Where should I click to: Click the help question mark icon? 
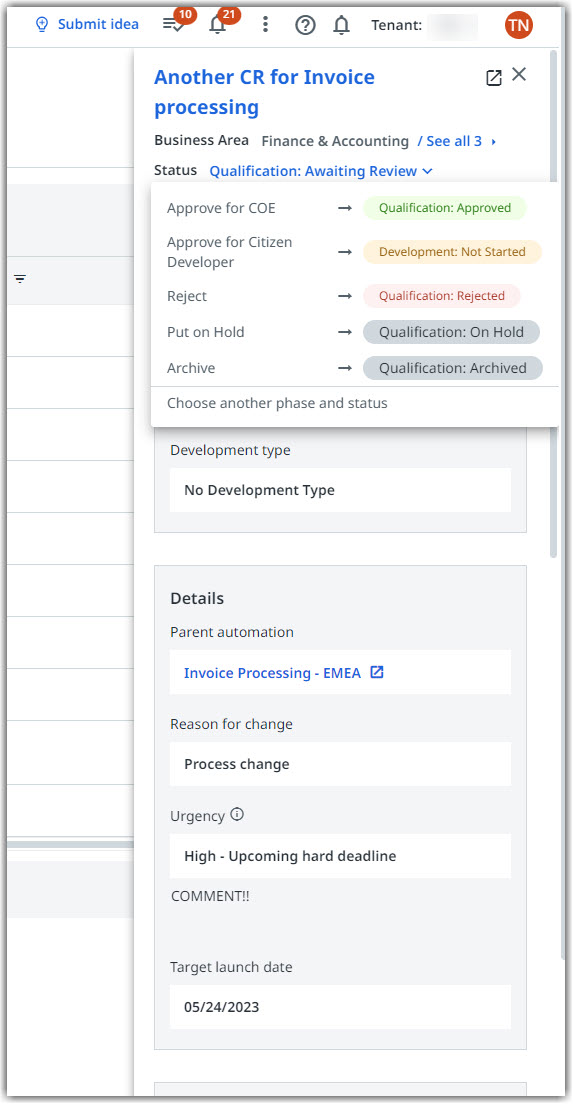(x=305, y=25)
